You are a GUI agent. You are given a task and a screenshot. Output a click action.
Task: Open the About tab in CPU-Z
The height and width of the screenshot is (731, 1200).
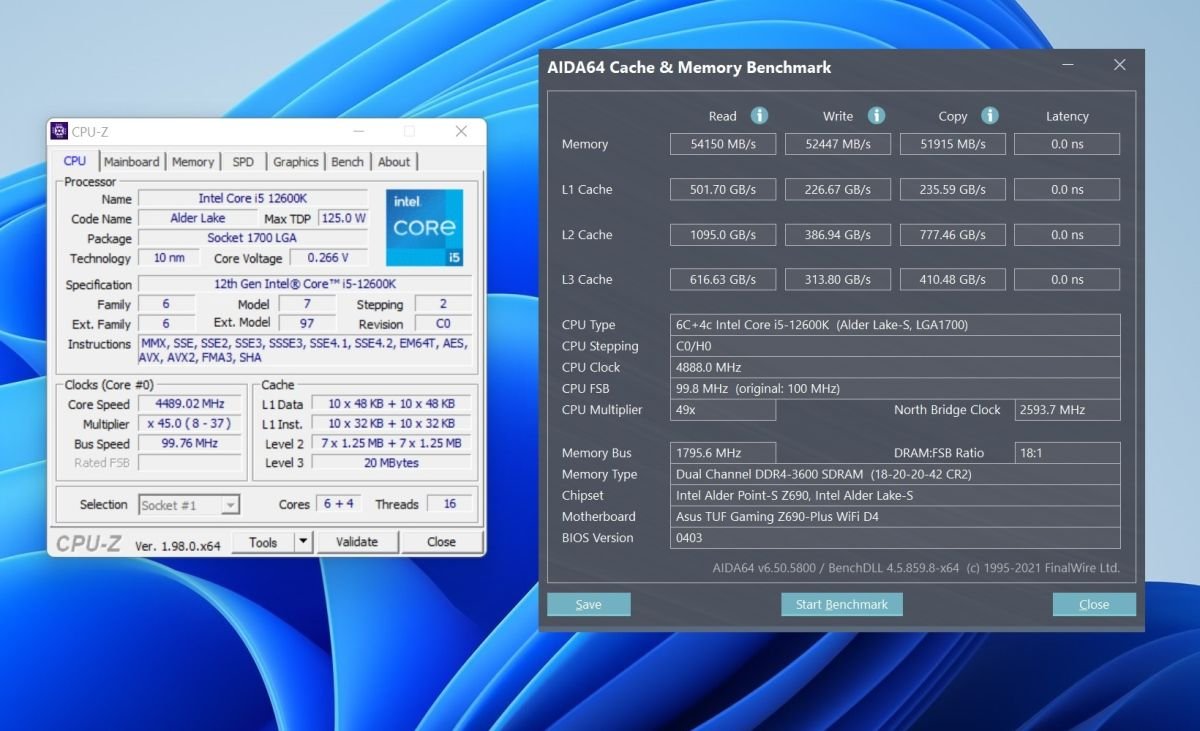(x=394, y=161)
